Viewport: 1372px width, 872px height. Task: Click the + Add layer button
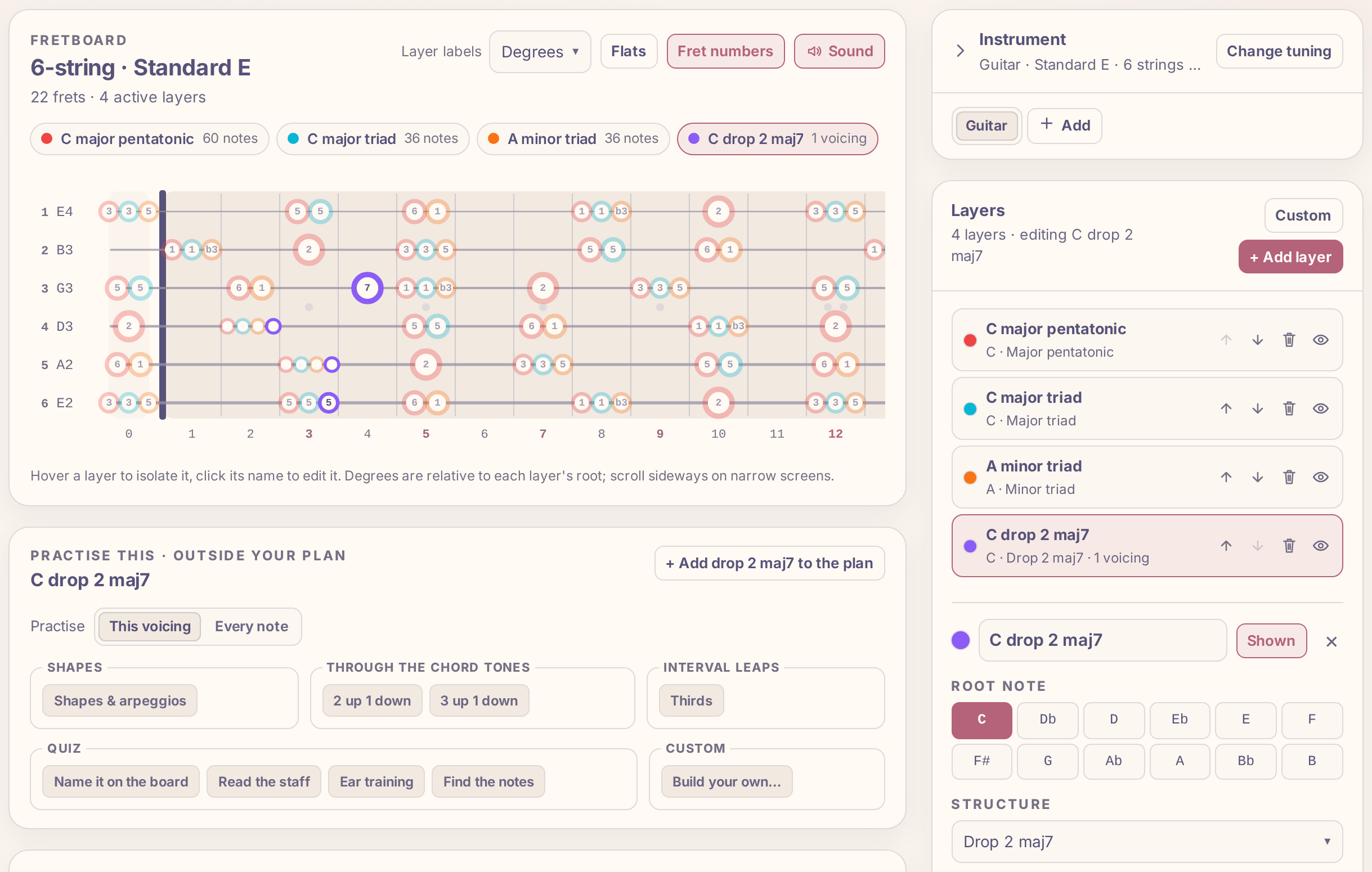click(x=1290, y=257)
